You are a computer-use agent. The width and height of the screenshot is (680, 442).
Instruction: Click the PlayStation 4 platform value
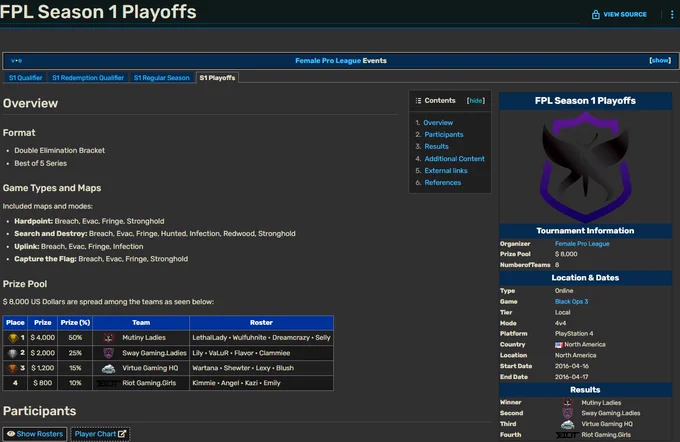tap(574, 334)
